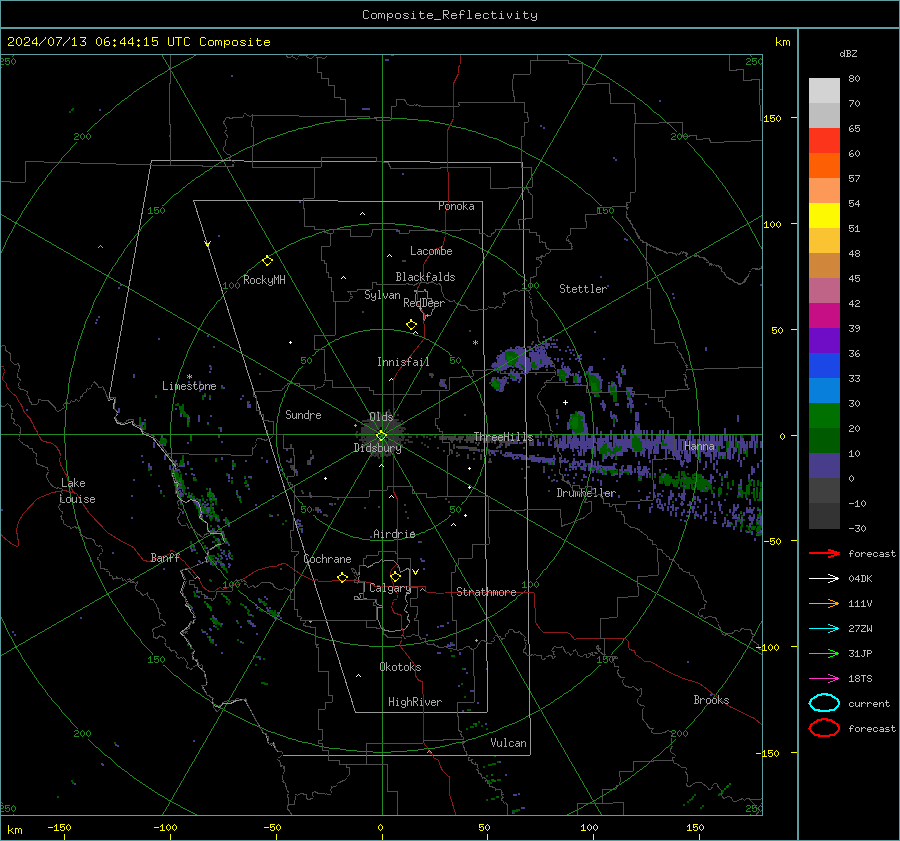Click the white 04DK arrow in legend
This screenshot has width=900, height=841.
click(824, 578)
